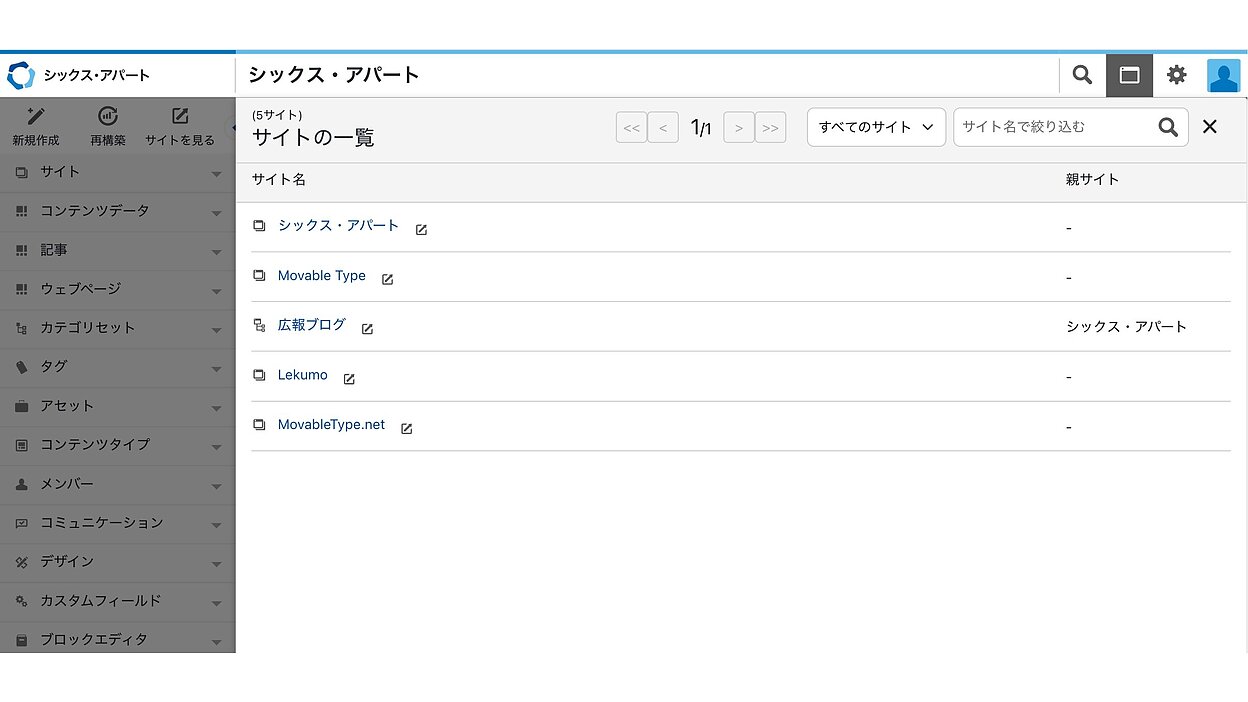Expand the コンテンツタイプ sidebar menu
This screenshot has width=1248, height=702.
[117, 445]
